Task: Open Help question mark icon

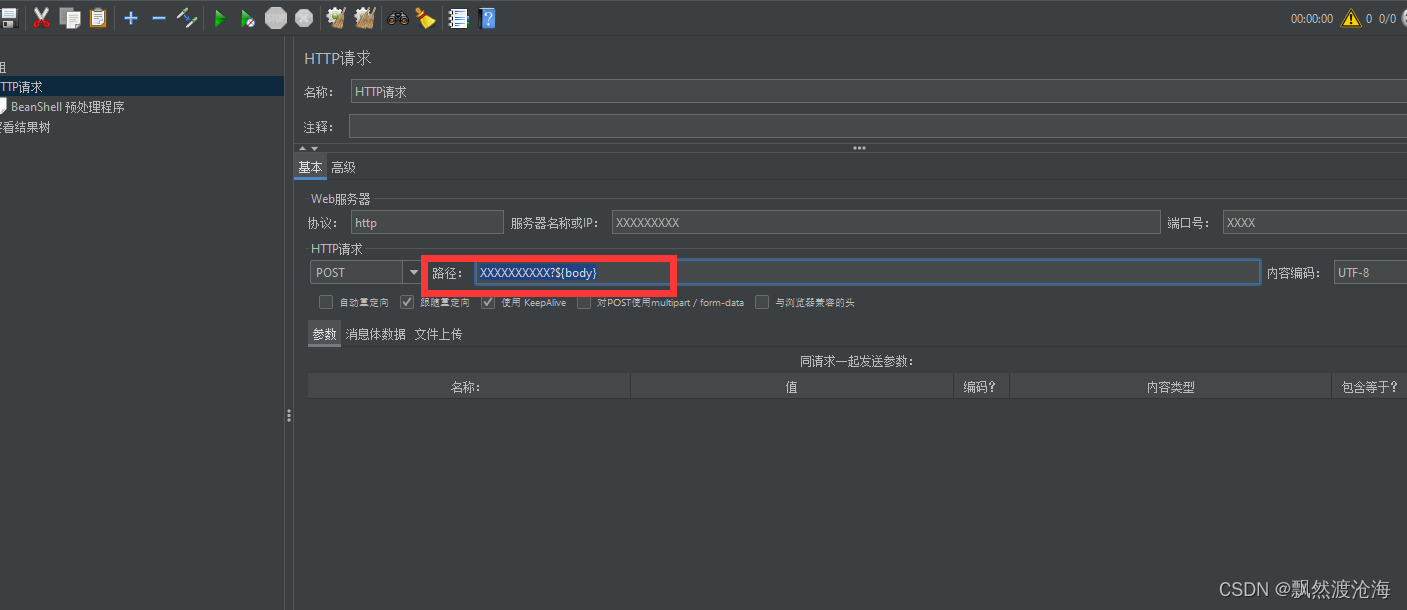Action: (x=487, y=18)
